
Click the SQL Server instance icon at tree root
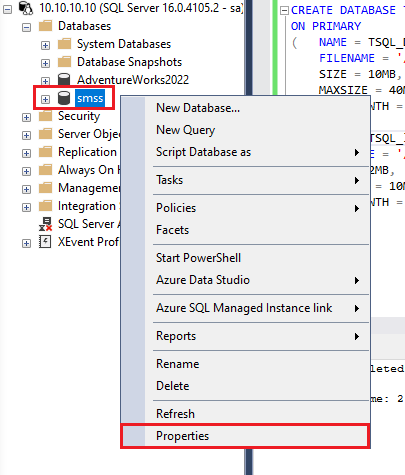coord(26,8)
